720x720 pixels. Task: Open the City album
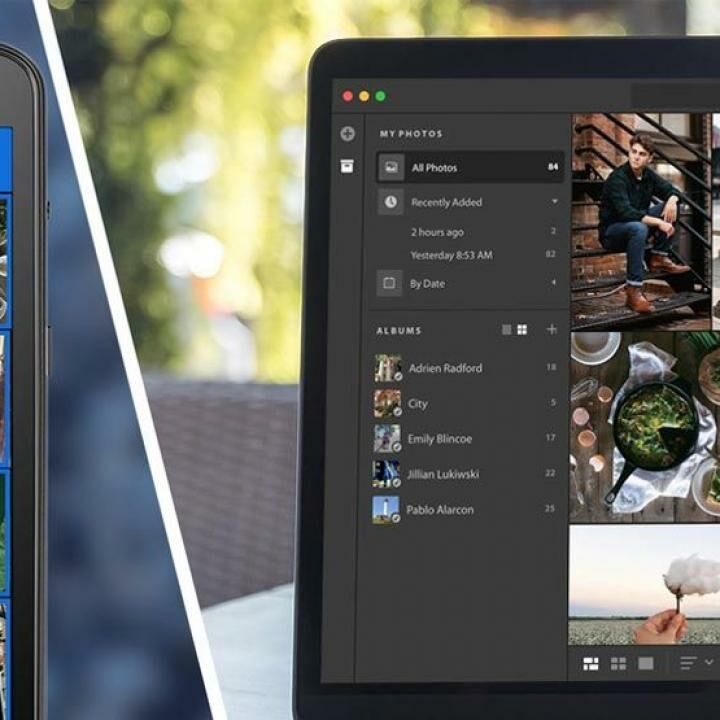point(466,403)
